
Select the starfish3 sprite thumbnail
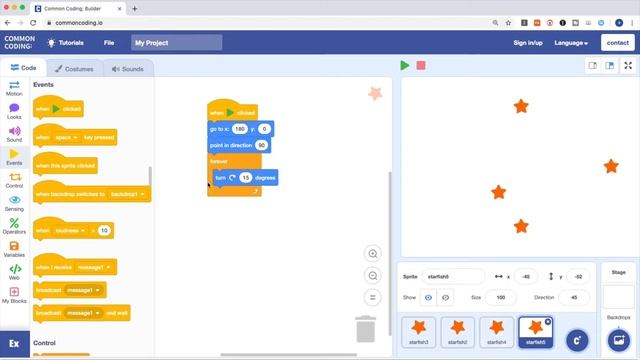419,332
